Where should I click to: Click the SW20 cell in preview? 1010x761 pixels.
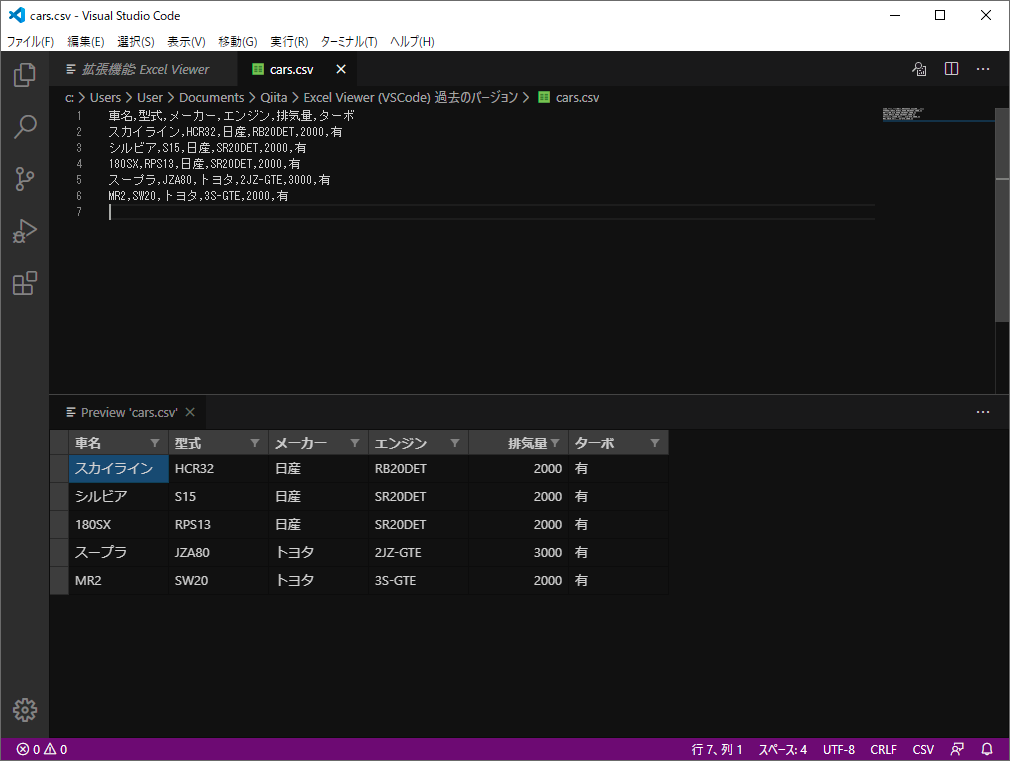218,581
